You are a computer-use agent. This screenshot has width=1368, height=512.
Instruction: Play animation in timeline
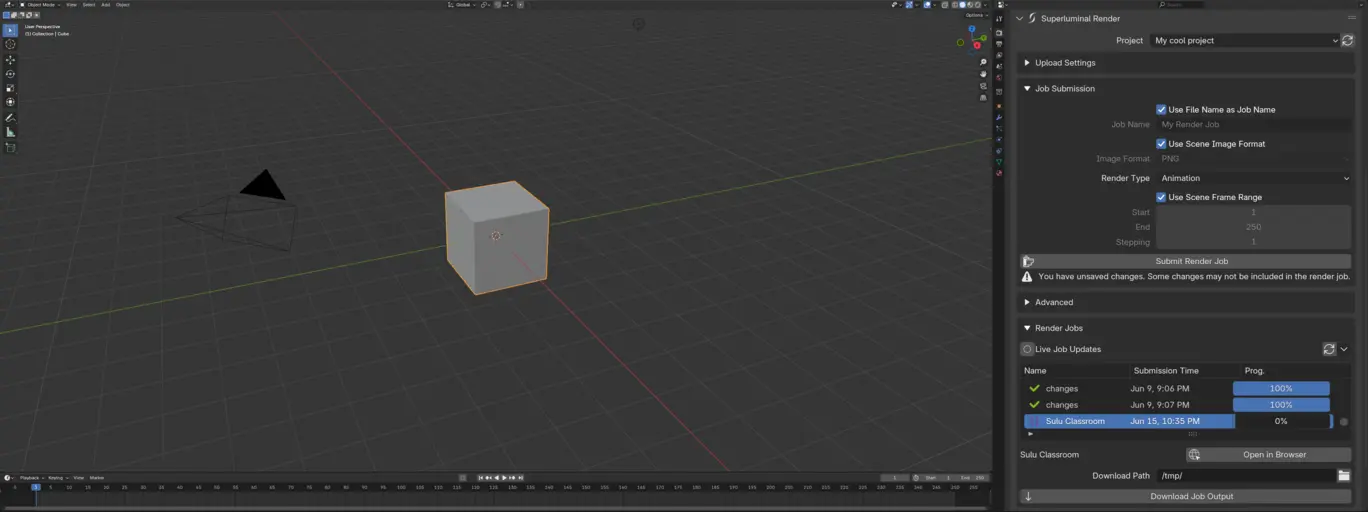tap(504, 478)
